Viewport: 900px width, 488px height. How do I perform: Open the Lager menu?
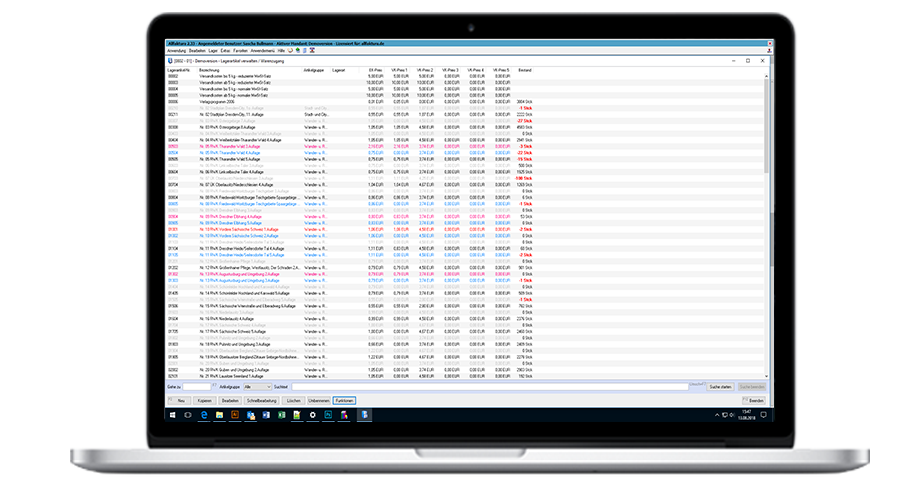(x=214, y=50)
